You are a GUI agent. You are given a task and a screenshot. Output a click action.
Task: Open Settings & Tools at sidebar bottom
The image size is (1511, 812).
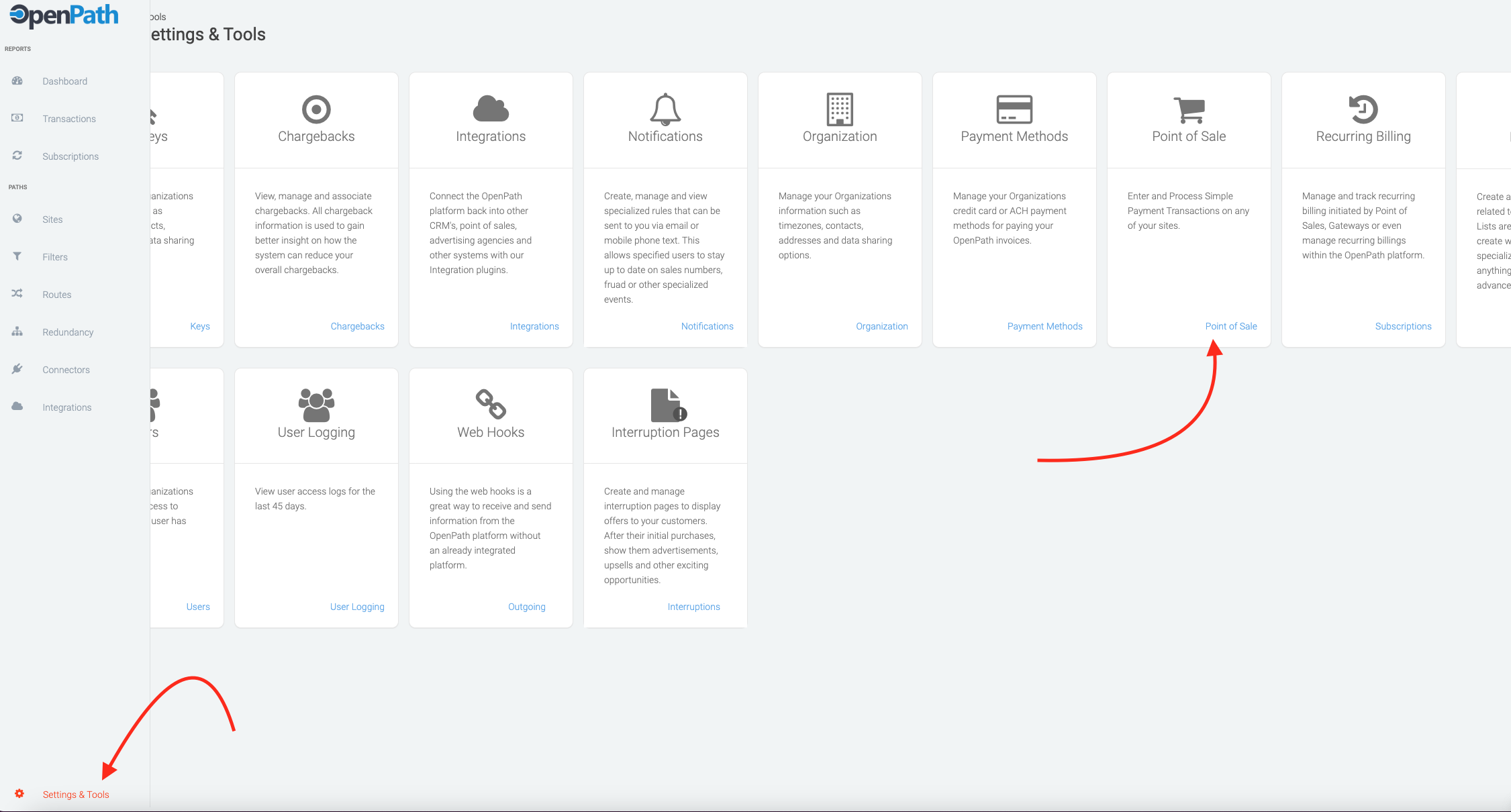click(x=75, y=795)
